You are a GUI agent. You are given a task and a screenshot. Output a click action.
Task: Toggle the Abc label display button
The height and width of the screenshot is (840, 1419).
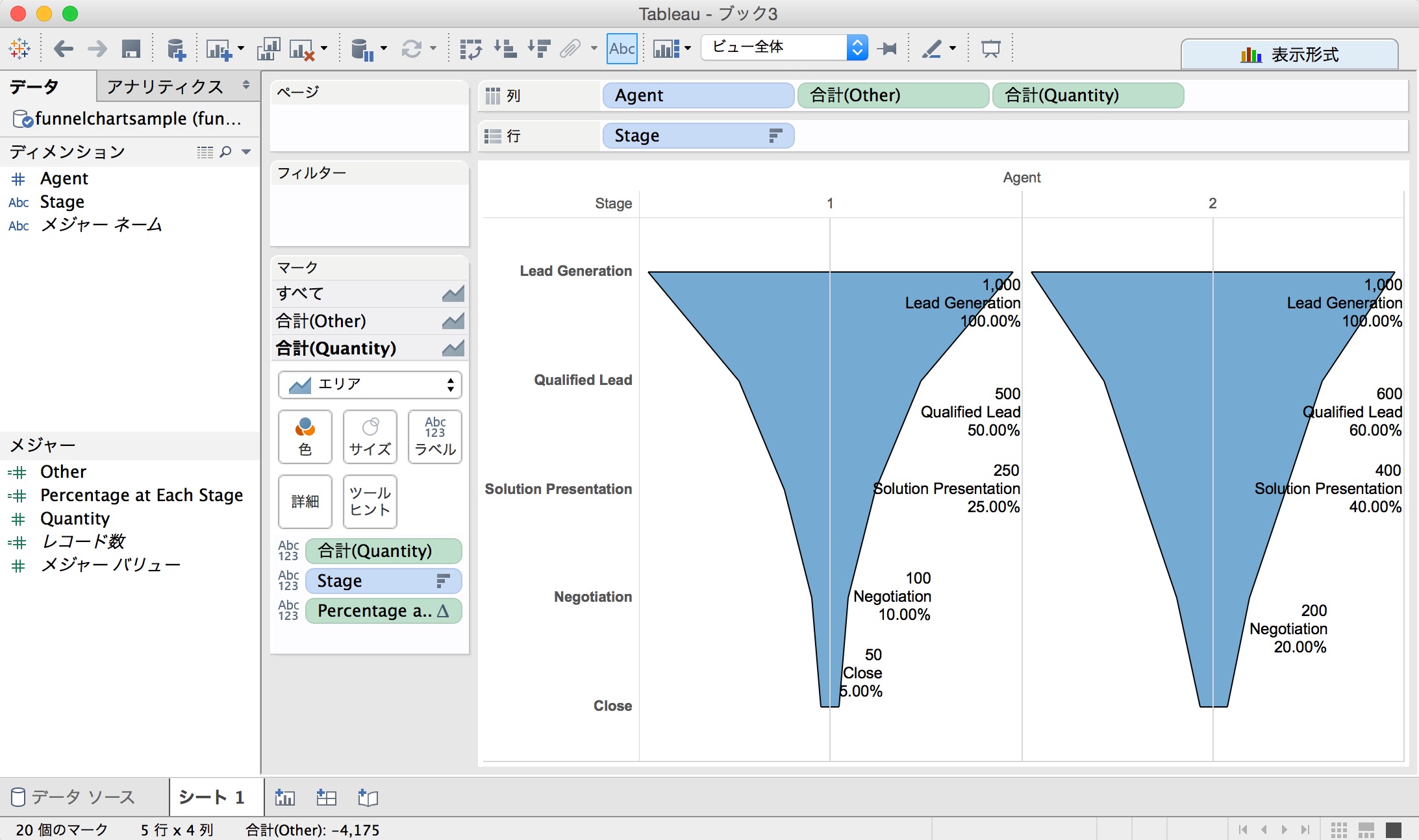pyautogui.click(x=622, y=48)
